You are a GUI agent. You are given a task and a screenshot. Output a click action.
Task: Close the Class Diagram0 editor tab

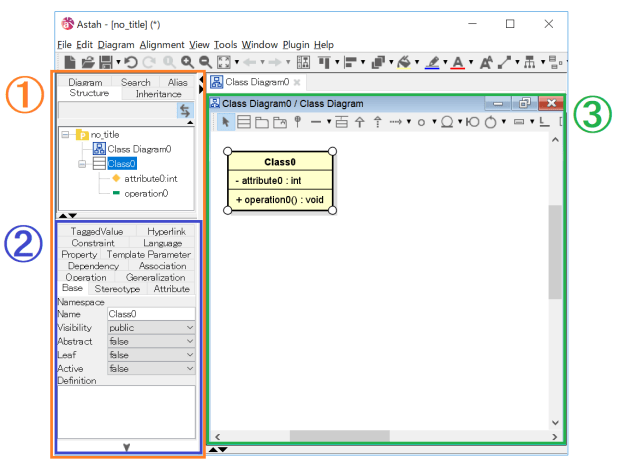[x=297, y=82]
